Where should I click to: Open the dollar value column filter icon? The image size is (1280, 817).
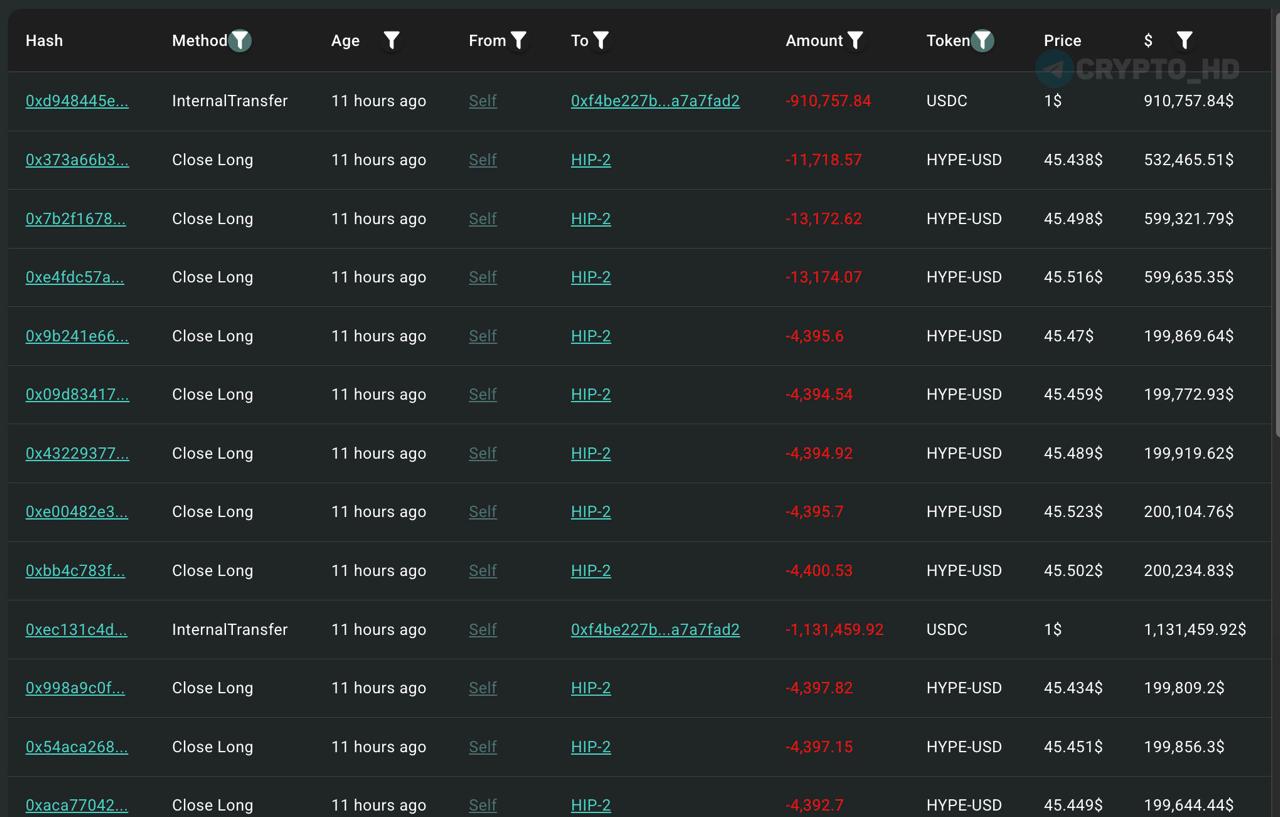point(1184,41)
